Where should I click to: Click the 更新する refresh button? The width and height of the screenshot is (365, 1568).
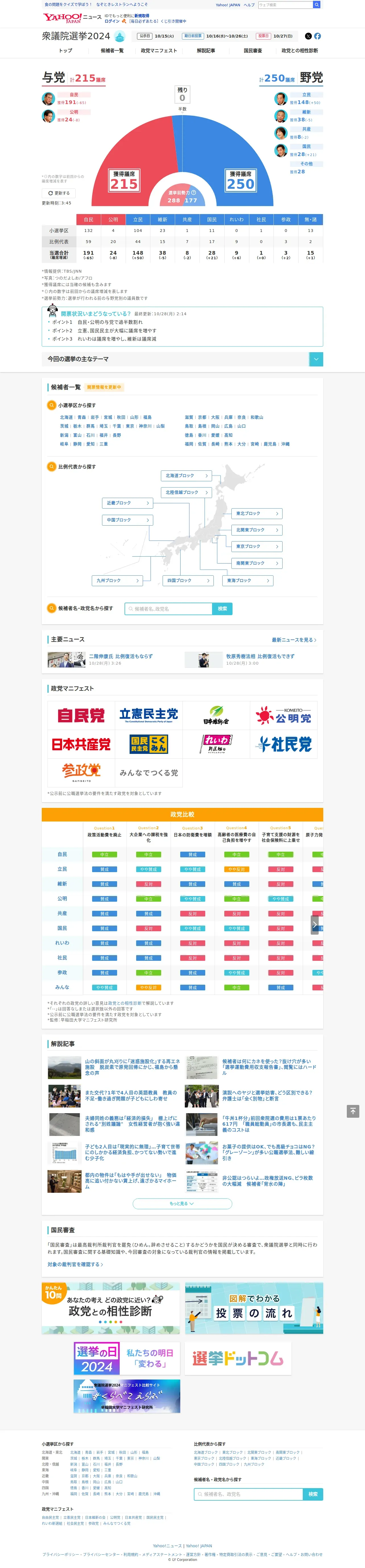coord(59,193)
